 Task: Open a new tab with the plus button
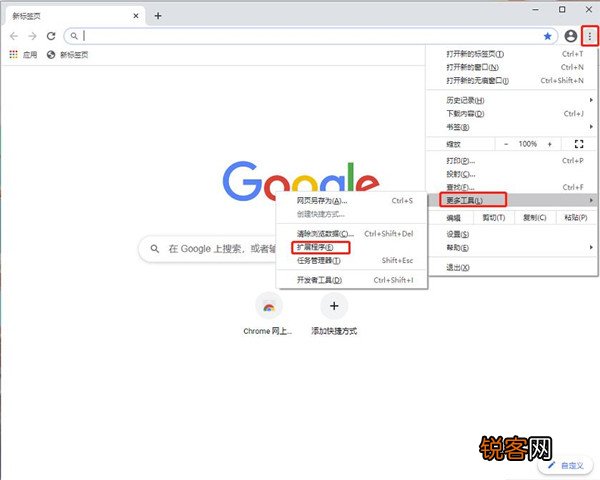click(x=158, y=16)
